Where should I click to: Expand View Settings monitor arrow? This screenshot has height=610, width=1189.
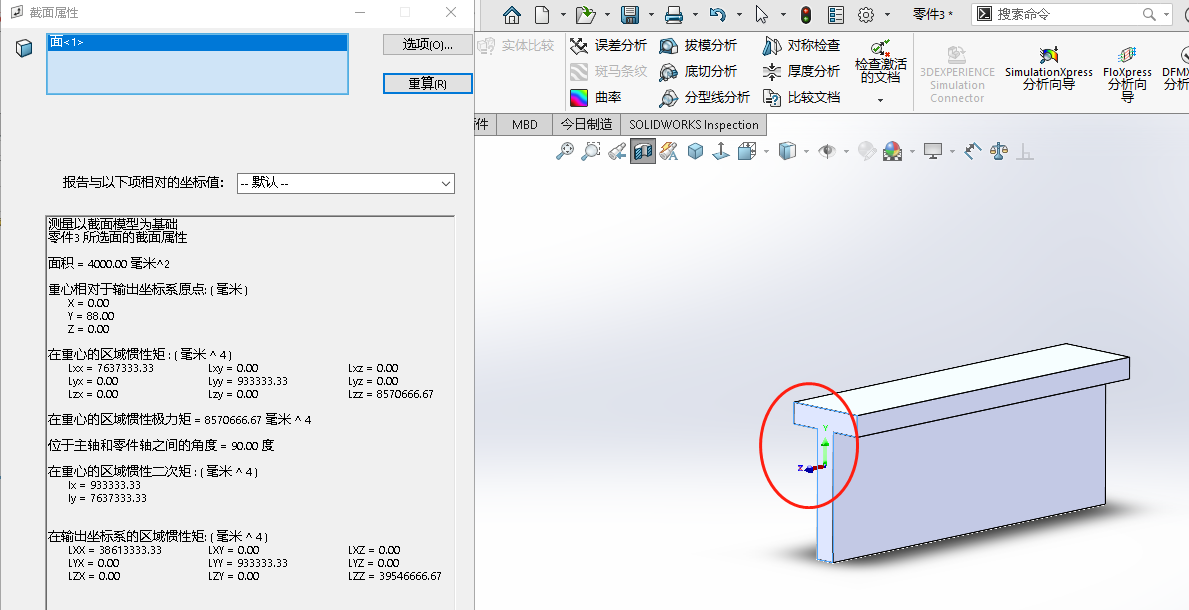tap(952, 152)
